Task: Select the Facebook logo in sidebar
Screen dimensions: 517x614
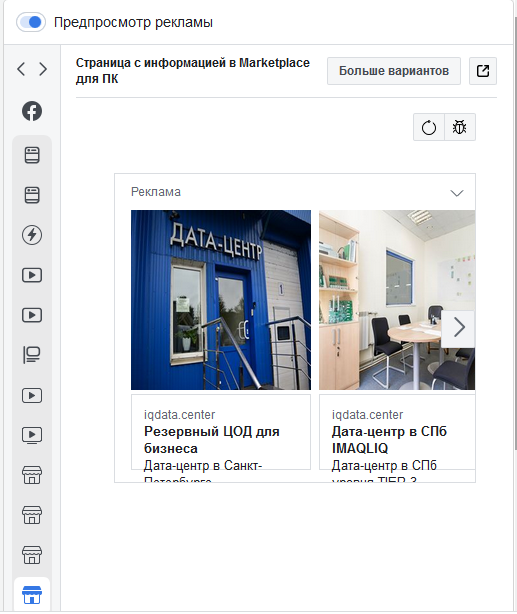Action: pyautogui.click(x=32, y=111)
